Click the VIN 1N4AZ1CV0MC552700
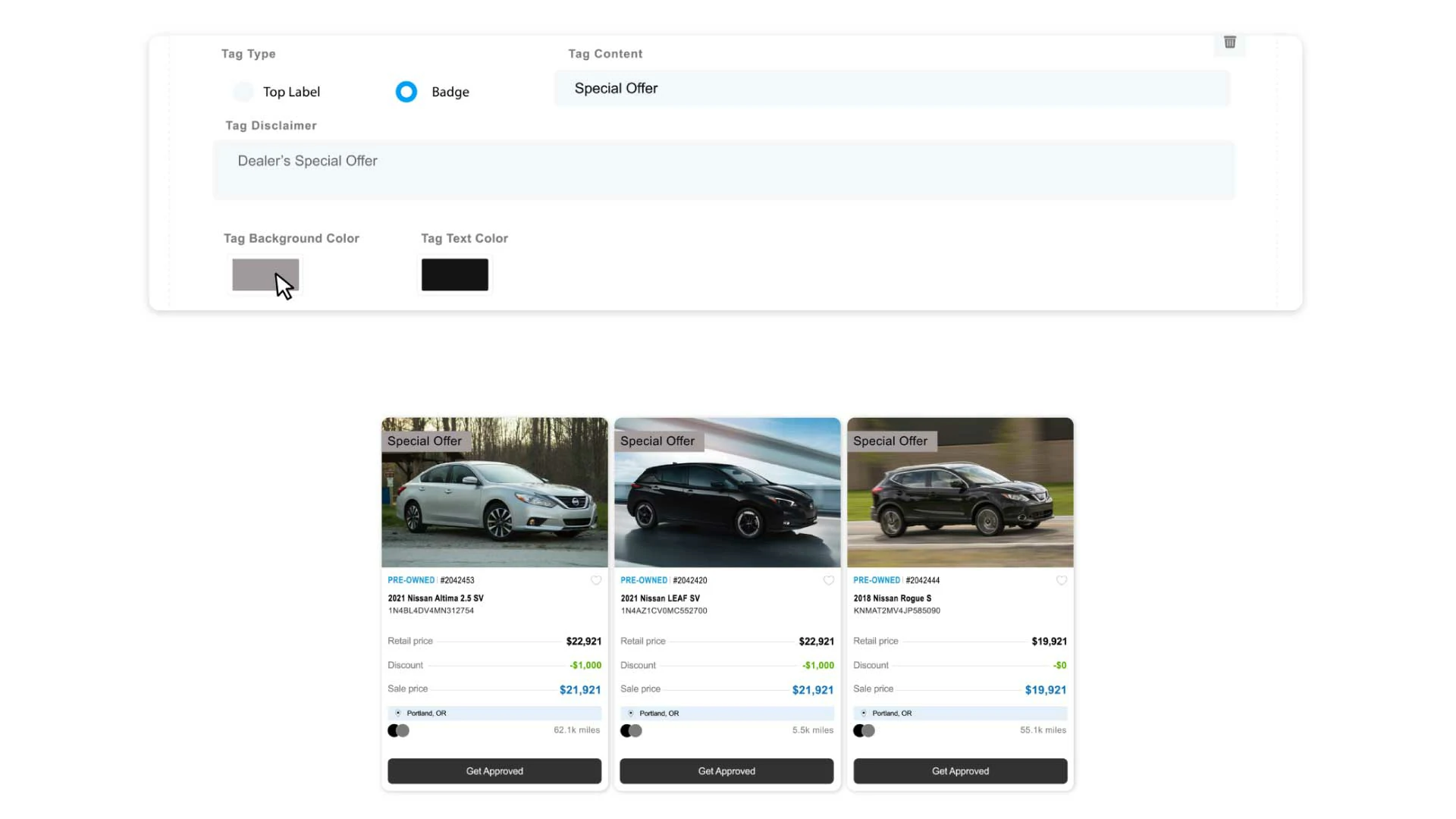Viewport: 1456px width, 819px height. (x=664, y=610)
